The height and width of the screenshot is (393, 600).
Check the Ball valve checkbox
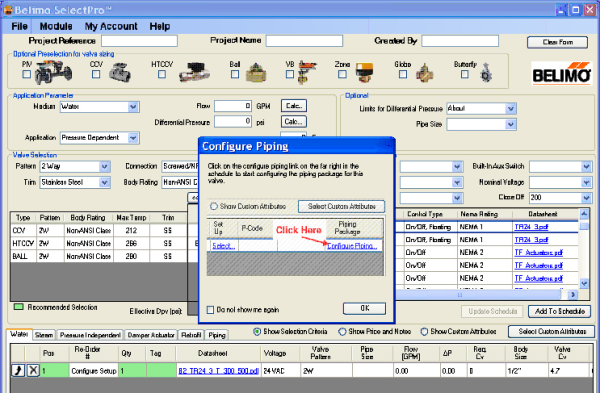[235, 74]
